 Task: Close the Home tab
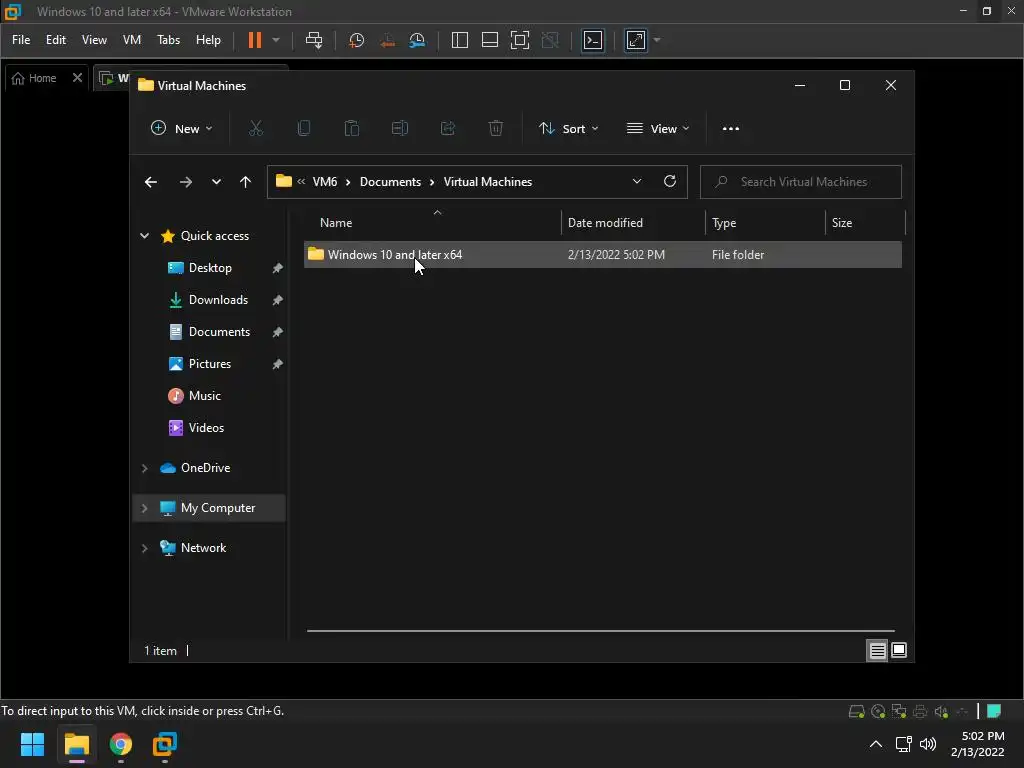coord(77,78)
